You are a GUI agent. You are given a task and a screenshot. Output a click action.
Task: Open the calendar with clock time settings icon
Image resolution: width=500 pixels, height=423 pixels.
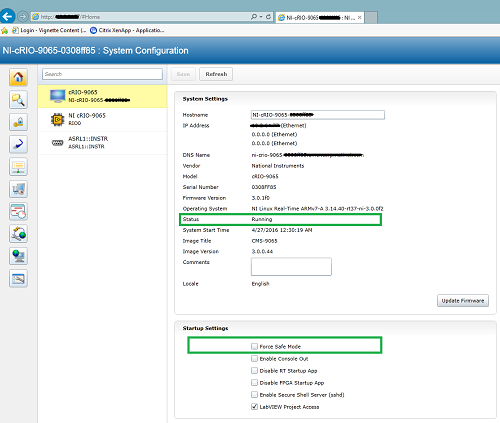tap(18, 211)
